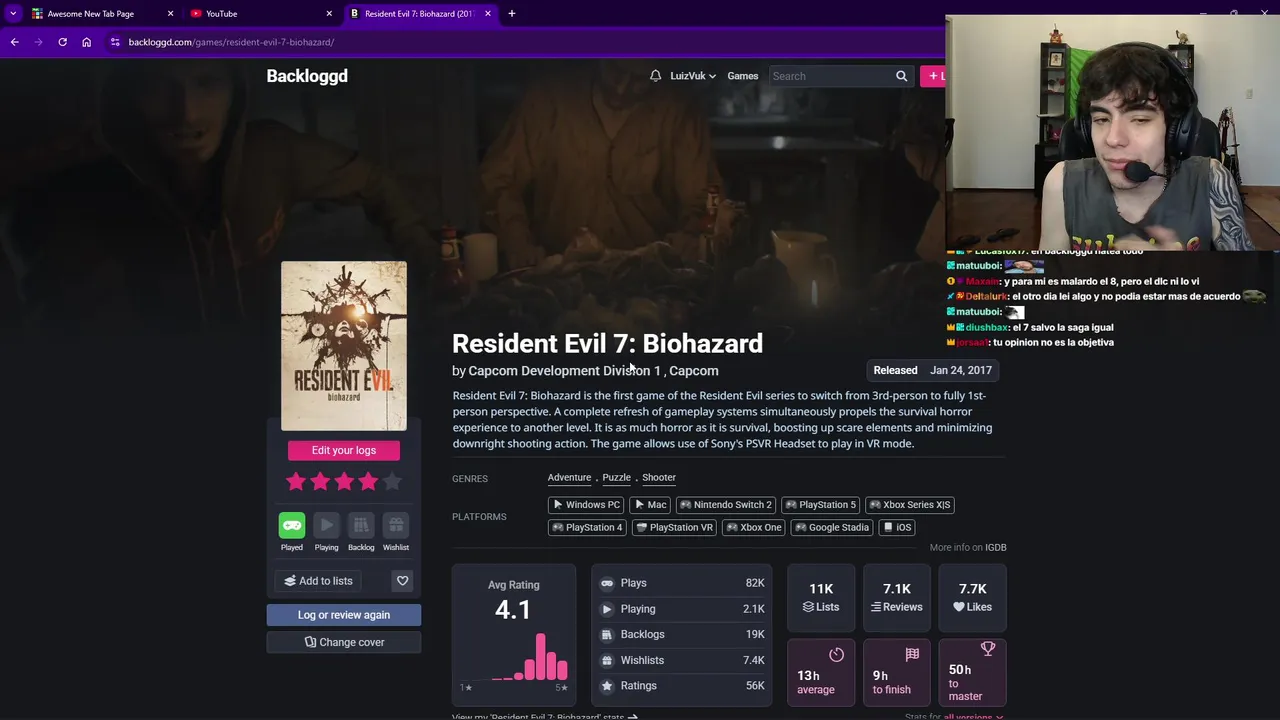Open the Playing stat row
Screen dimensions: 1280x720
click(x=682, y=609)
